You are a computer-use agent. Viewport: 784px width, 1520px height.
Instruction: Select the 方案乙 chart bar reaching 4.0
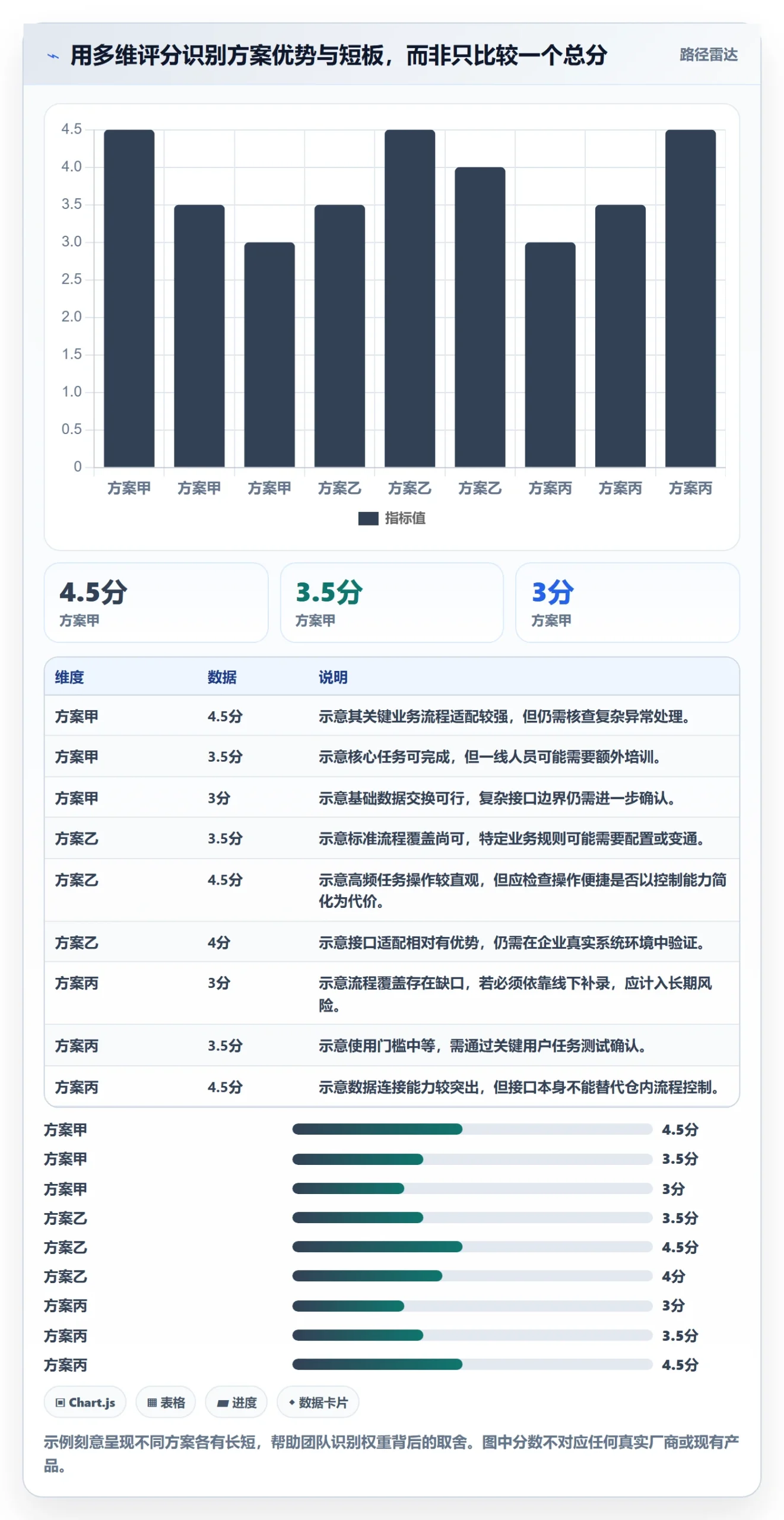(x=480, y=317)
